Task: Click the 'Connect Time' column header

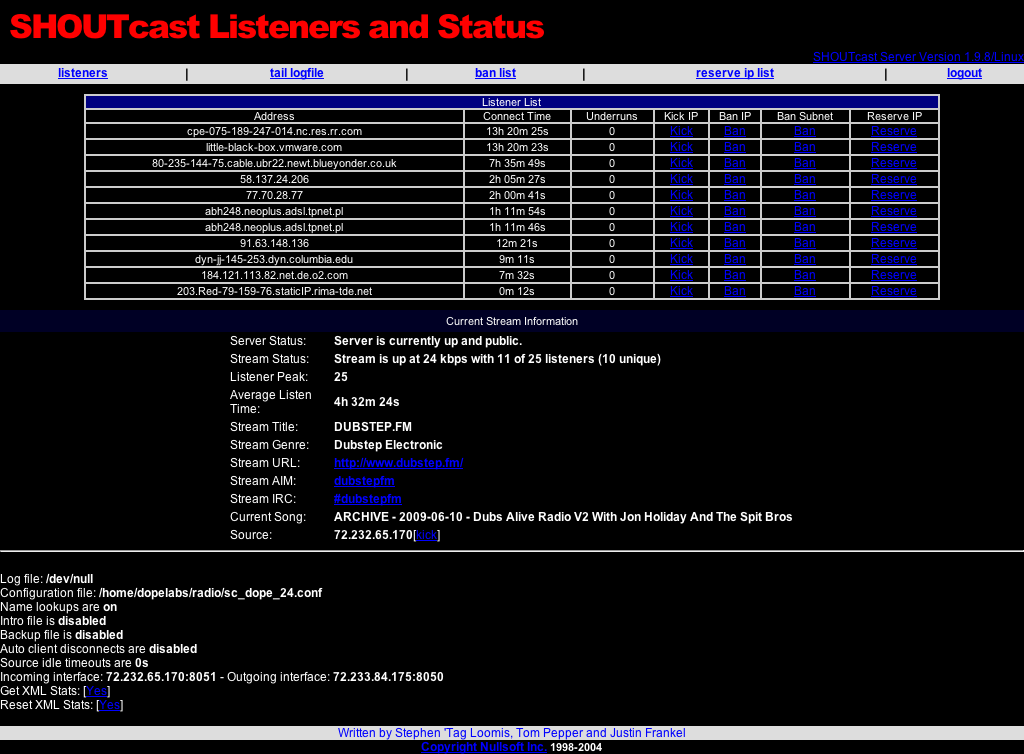Action: point(517,116)
